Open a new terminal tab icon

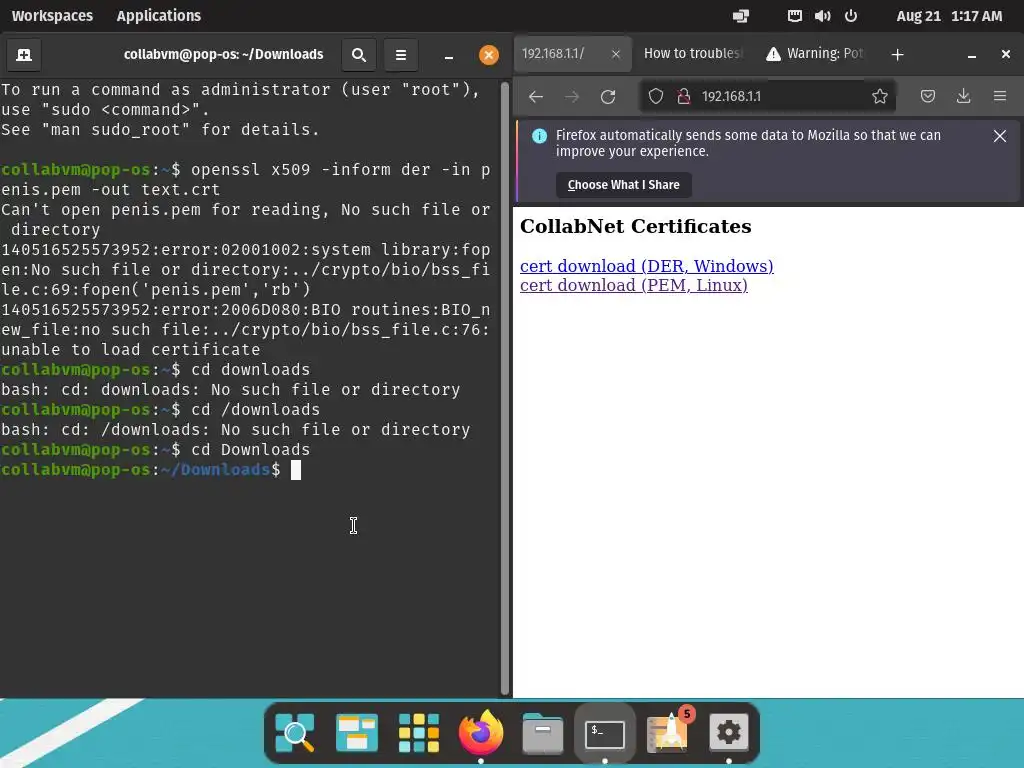click(24, 55)
